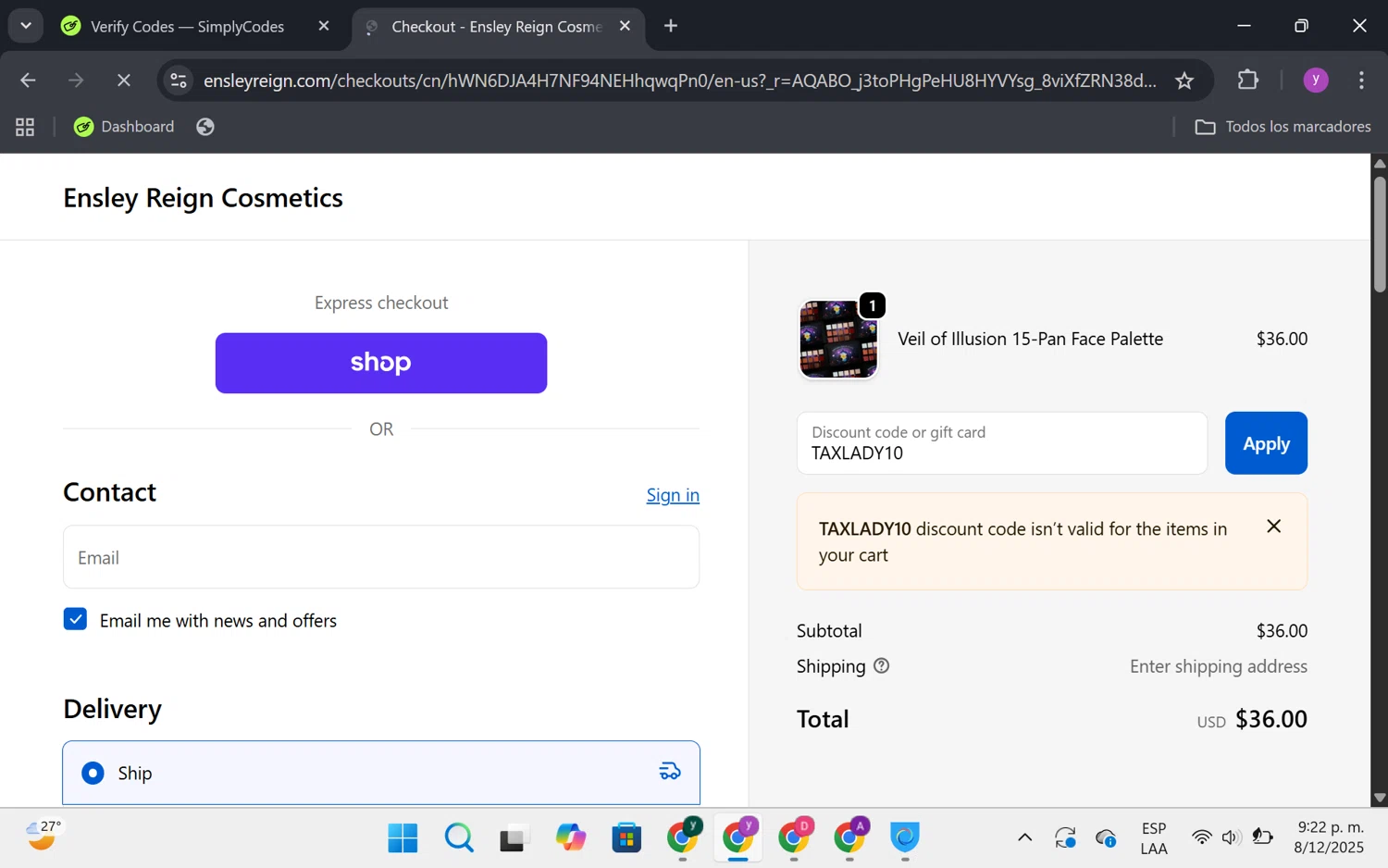Click the delivery truck icon
The height and width of the screenshot is (868, 1388).
[670, 771]
